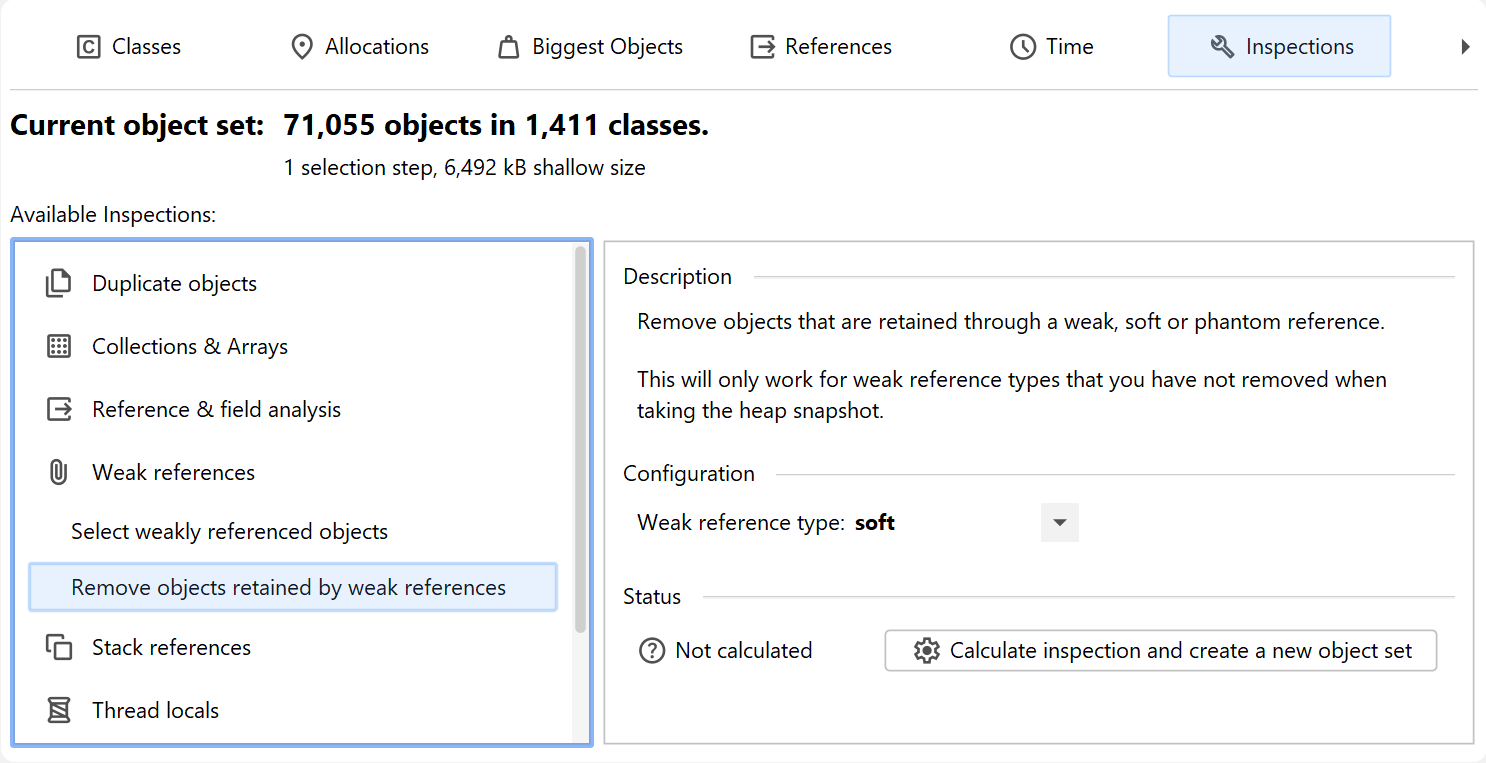This screenshot has height=763, width=1486.
Task: Click the Thread locals spool icon
Action: click(x=59, y=710)
